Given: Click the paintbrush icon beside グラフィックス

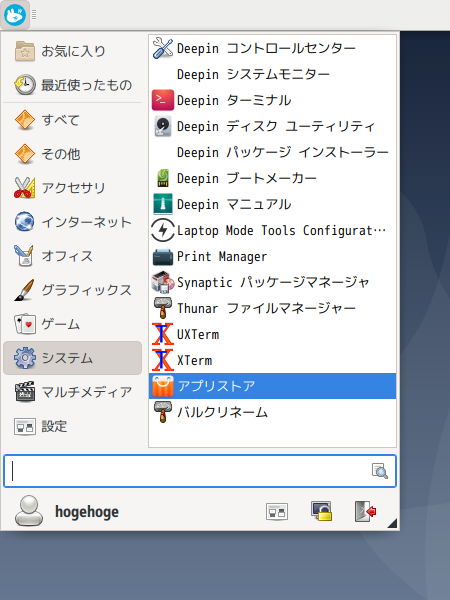Looking at the screenshot, I should (x=24, y=290).
